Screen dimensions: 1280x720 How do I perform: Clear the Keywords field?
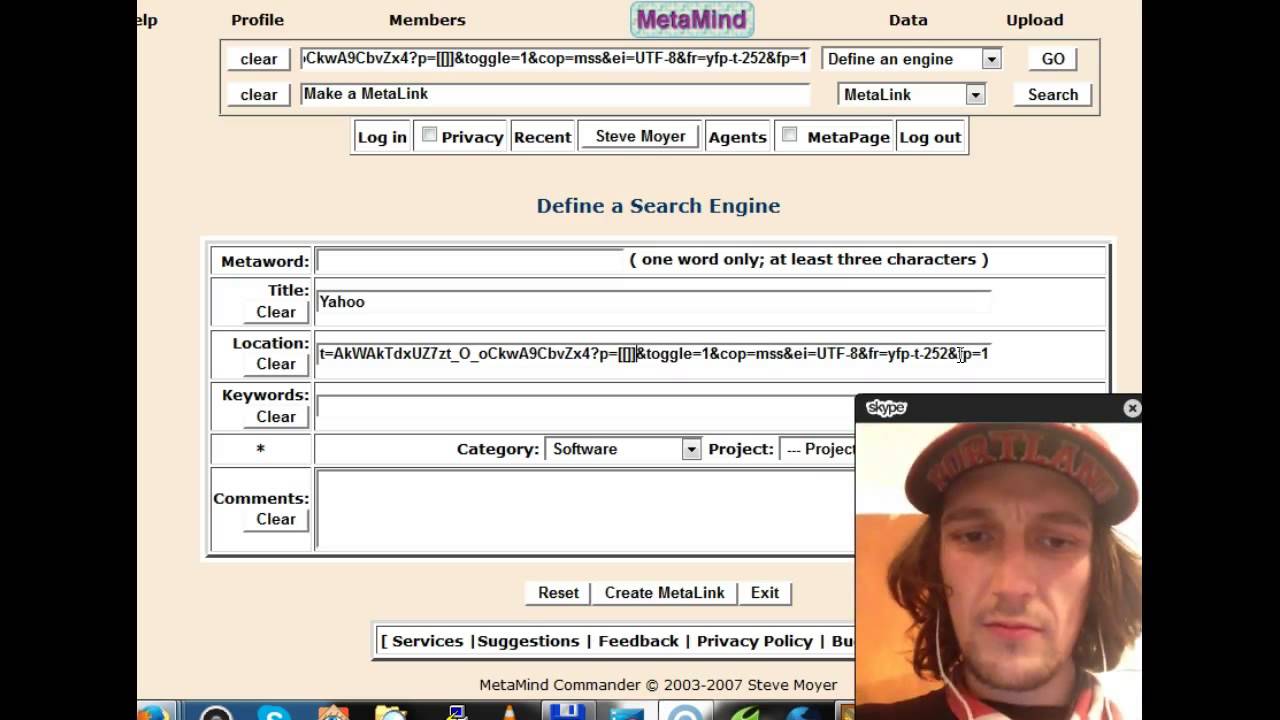pyautogui.click(x=276, y=417)
